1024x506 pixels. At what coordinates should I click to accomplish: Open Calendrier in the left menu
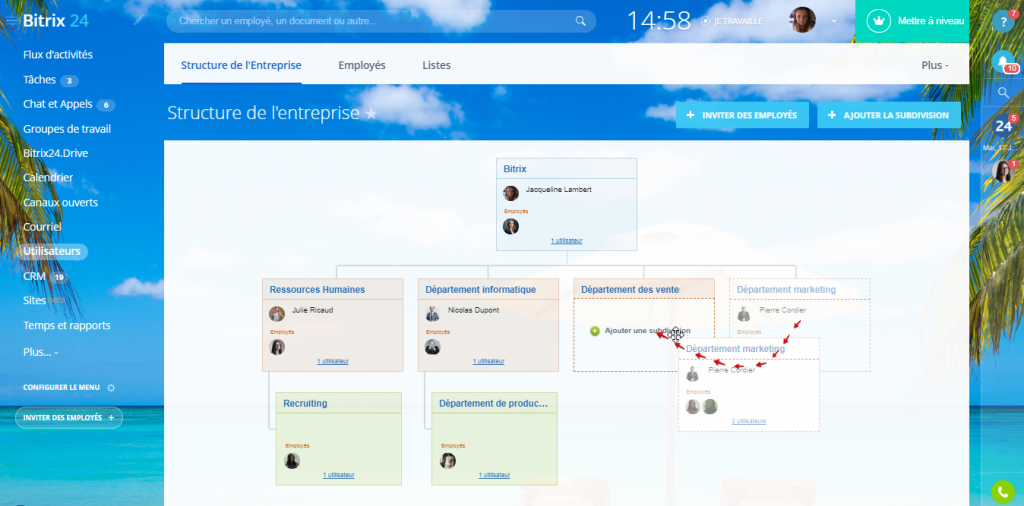tap(48, 178)
